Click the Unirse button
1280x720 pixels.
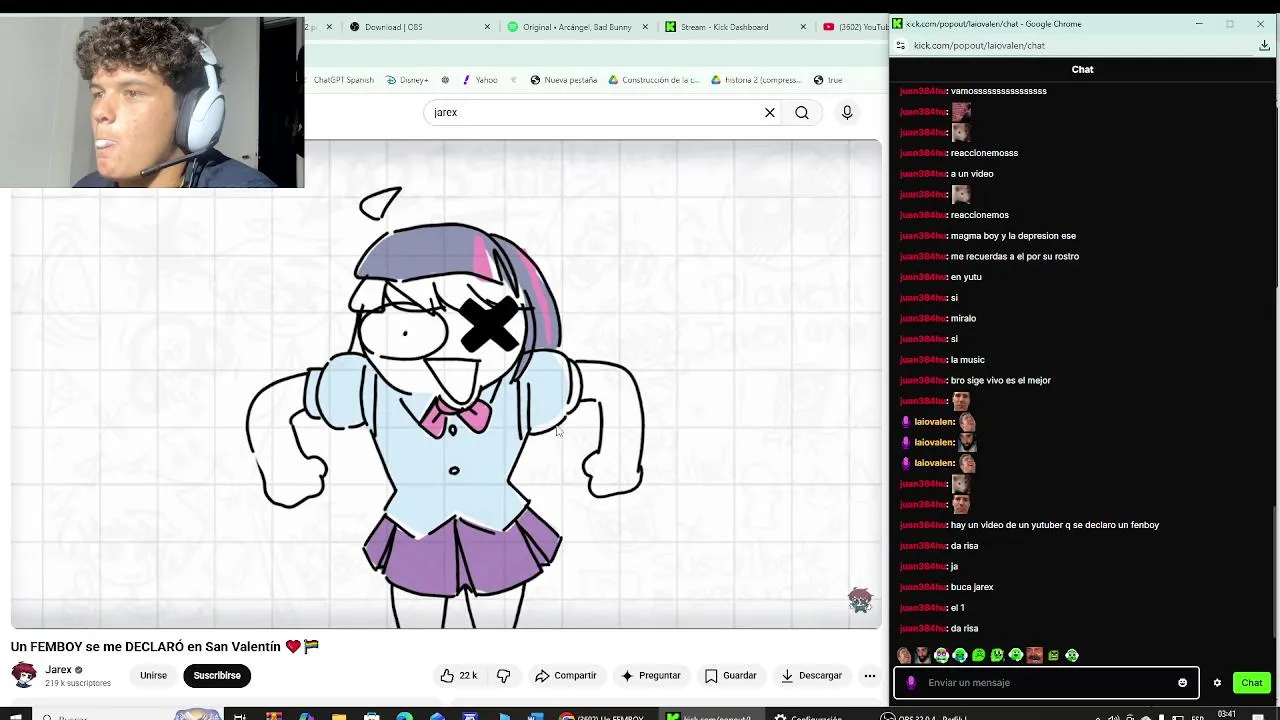[x=153, y=676]
